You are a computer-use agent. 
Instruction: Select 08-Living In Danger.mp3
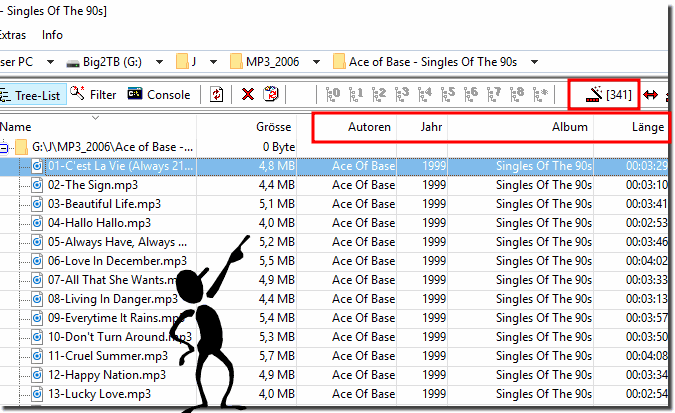[113, 299]
